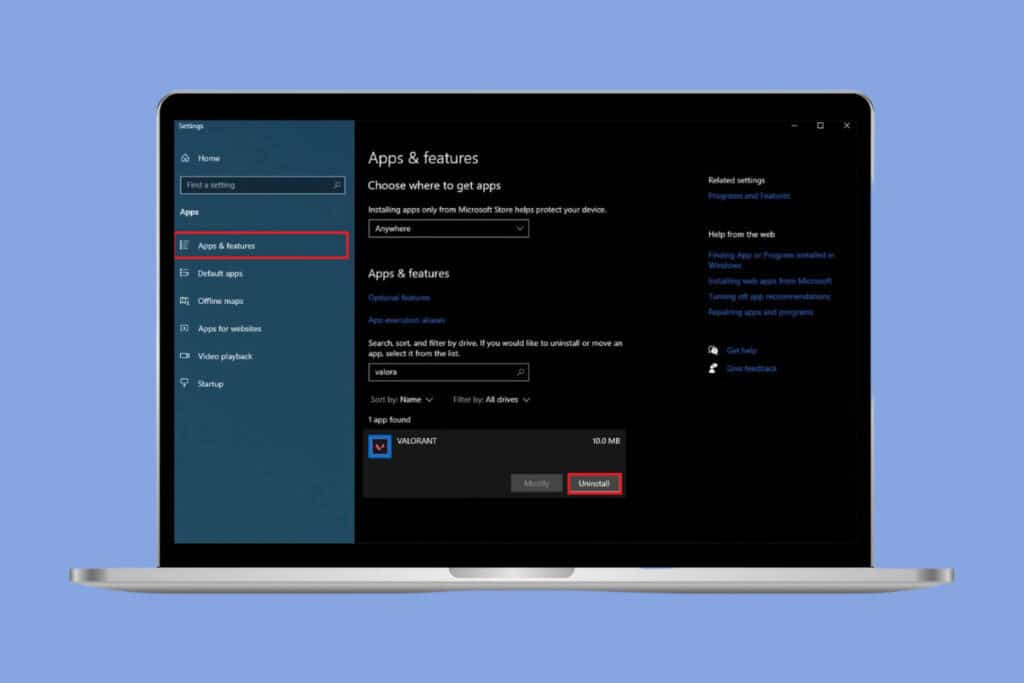The image size is (1024, 683).
Task: Click the search magnifier in Find a setting
Action: 337,185
